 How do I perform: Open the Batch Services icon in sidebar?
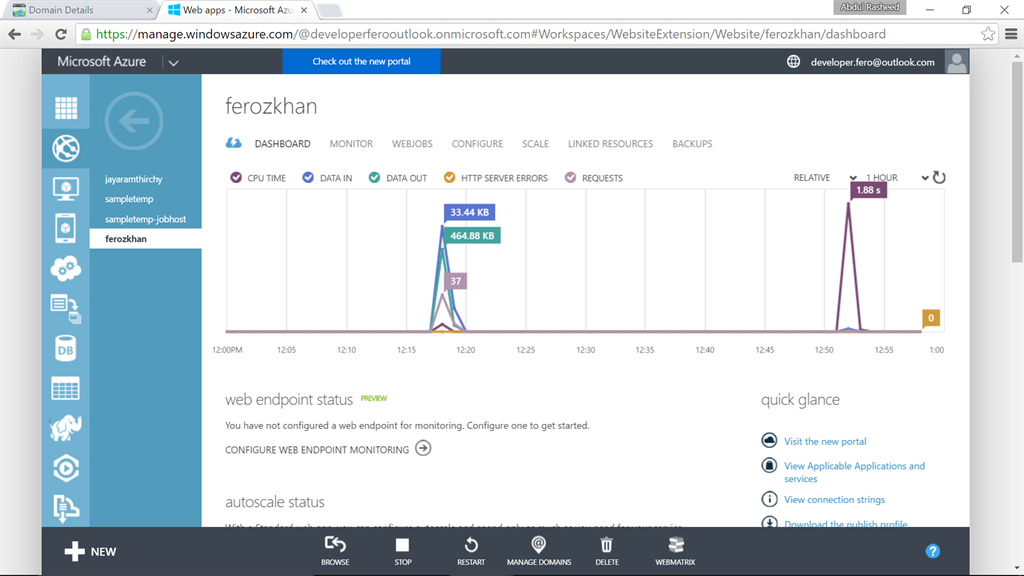pos(66,309)
